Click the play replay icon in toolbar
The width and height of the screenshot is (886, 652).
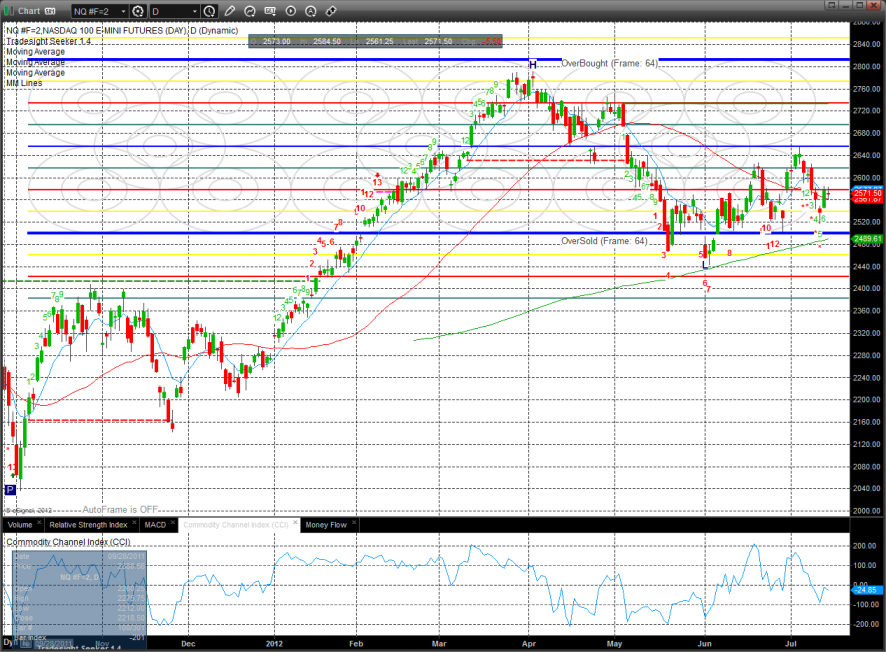point(290,11)
